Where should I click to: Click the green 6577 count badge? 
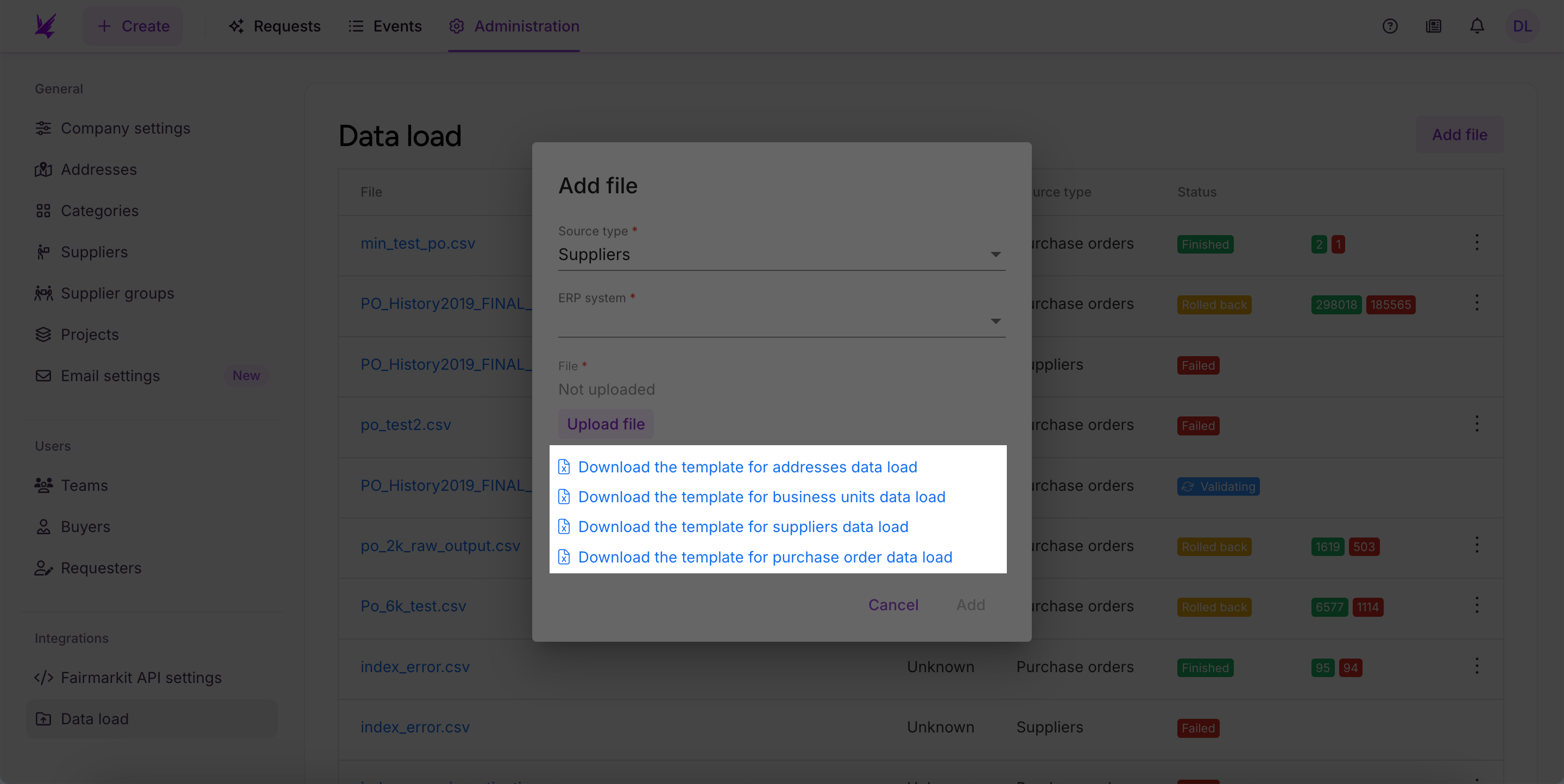tap(1329, 607)
